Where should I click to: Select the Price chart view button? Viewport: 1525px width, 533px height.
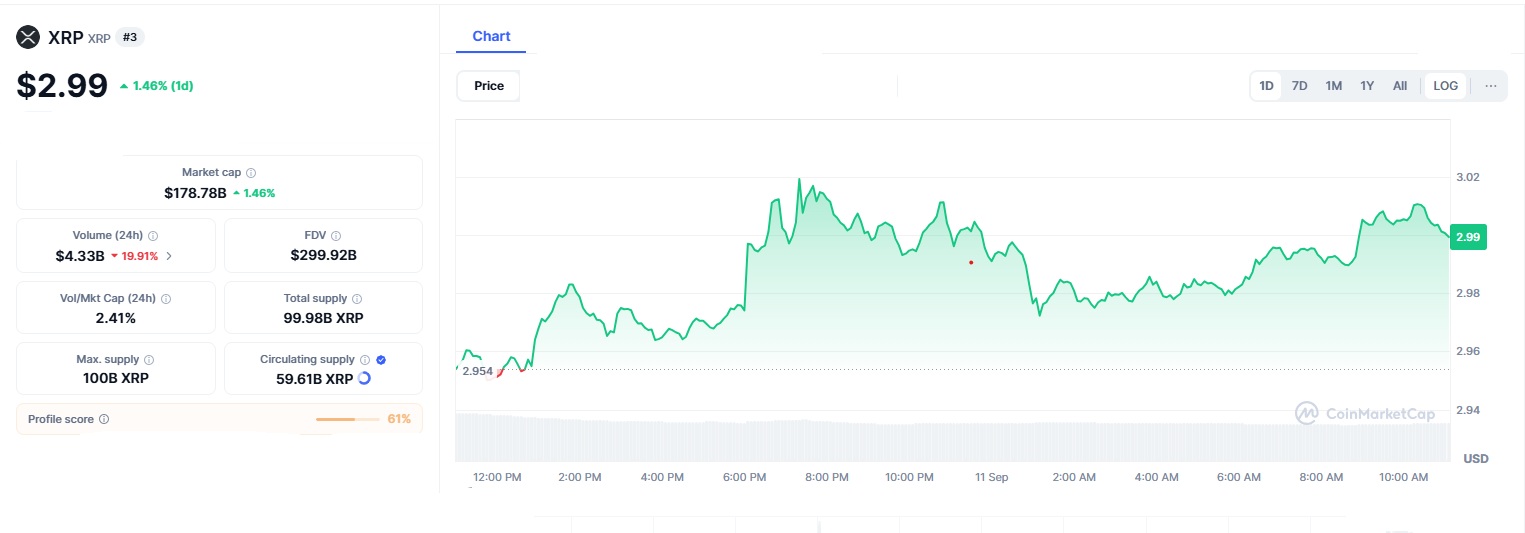pyautogui.click(x=489, y=86)
